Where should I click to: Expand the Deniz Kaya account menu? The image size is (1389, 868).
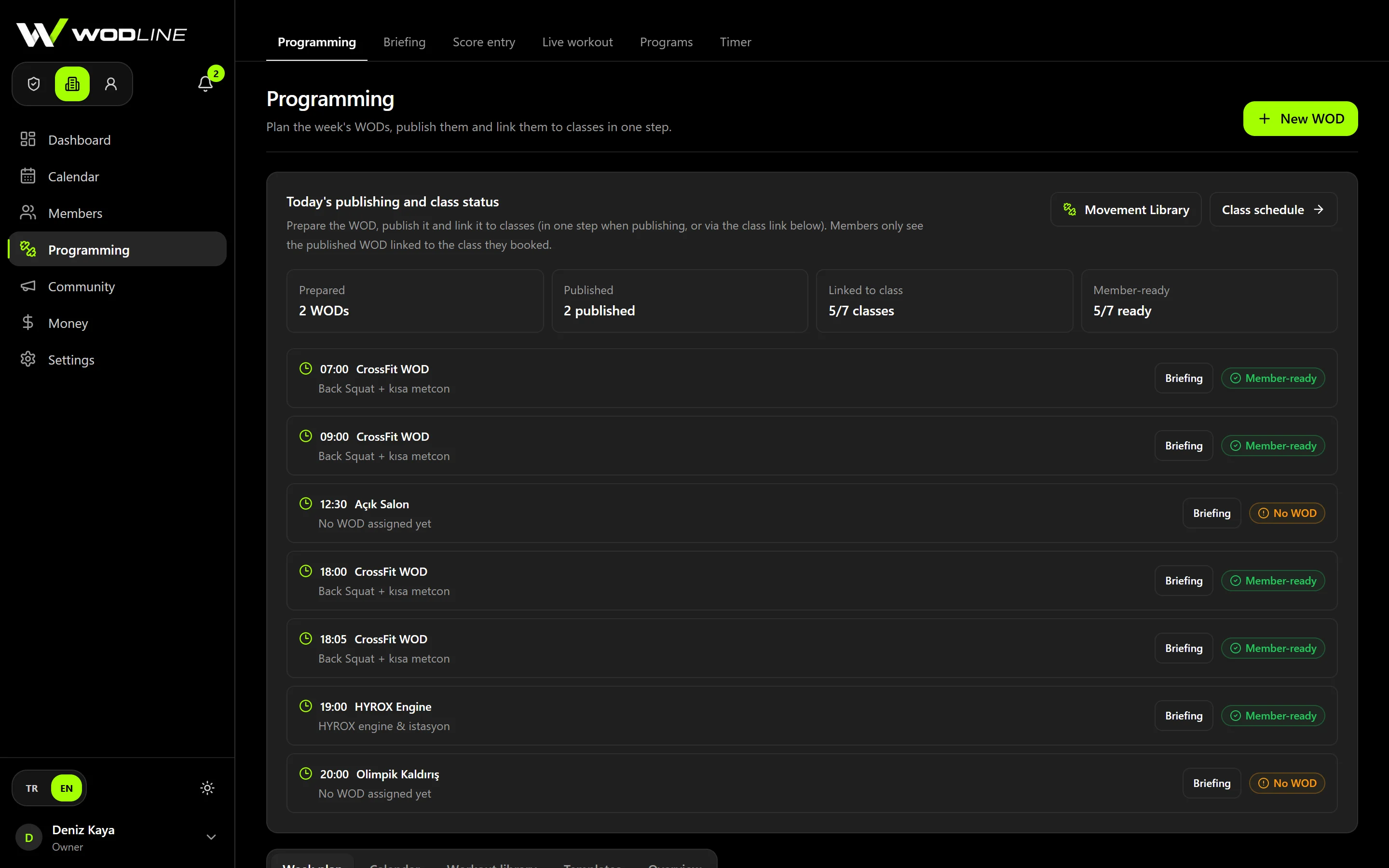click(211, 837)
